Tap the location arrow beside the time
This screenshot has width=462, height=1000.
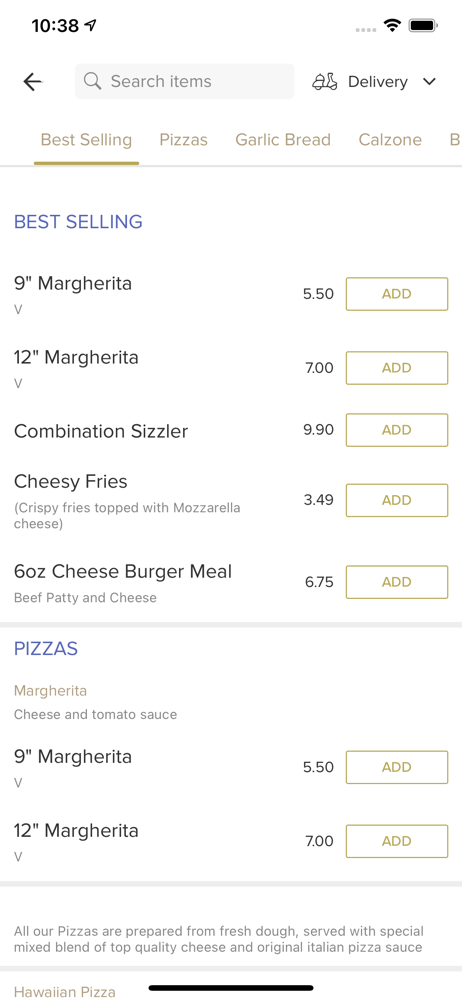pos(91,26)
